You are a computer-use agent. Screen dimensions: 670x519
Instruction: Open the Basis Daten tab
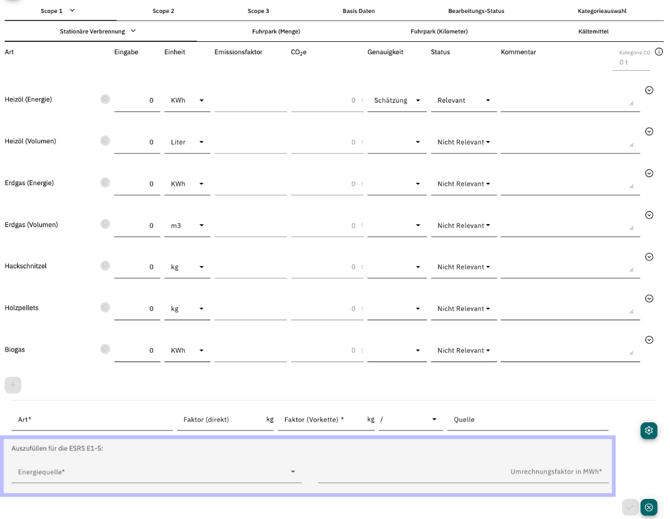tap(359, 11)
